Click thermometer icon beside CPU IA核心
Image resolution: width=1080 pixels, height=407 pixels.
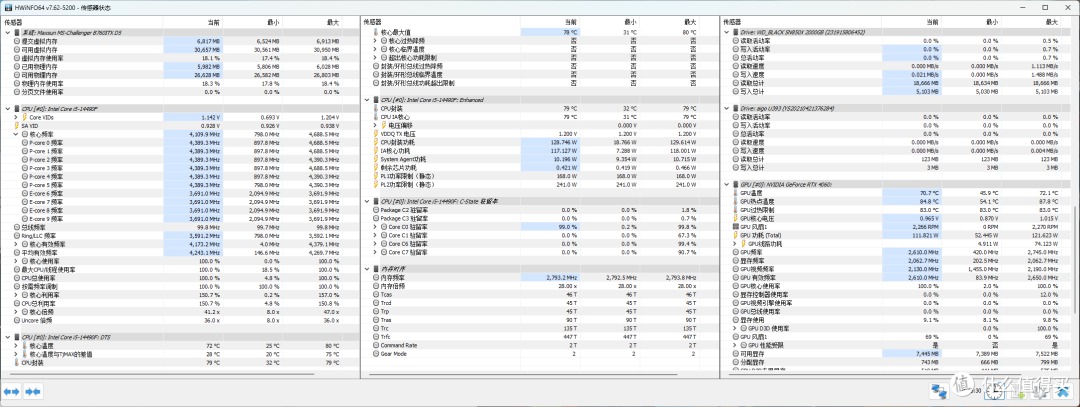tap(375, 116)
